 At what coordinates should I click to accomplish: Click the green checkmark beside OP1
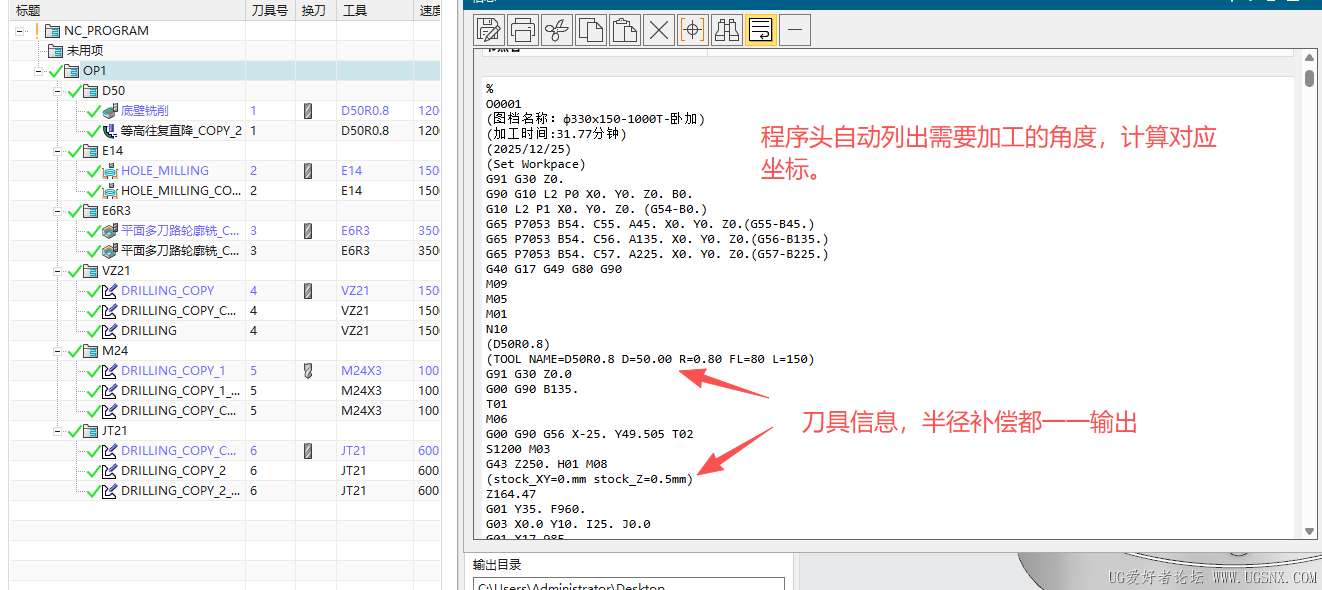[55, 70]
